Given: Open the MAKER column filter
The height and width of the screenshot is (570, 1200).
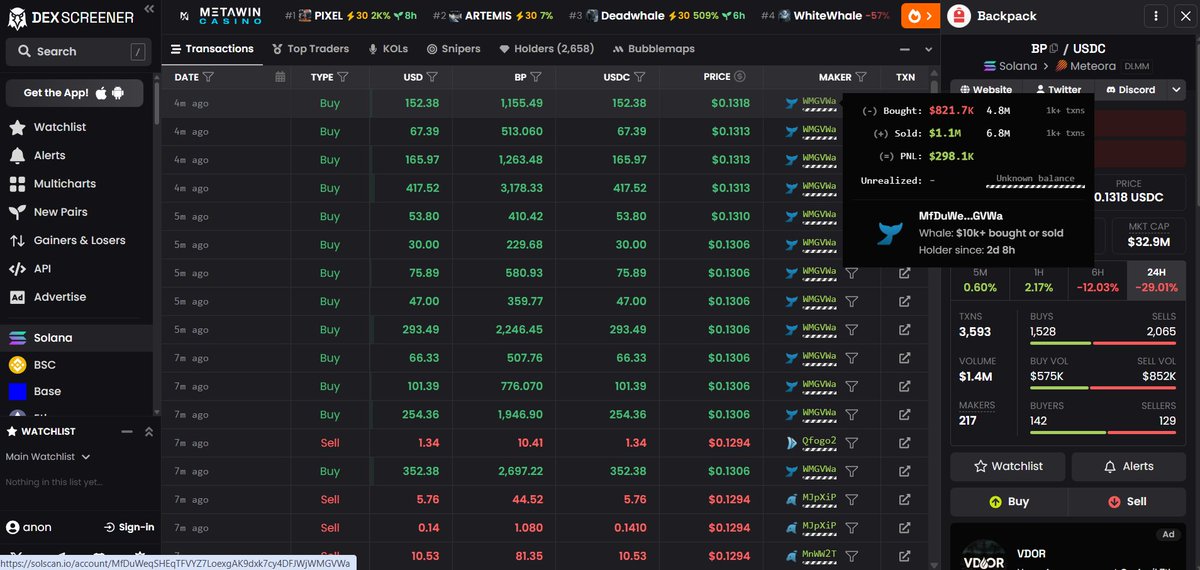Looking at the screenshot, I should pos(862,76).
